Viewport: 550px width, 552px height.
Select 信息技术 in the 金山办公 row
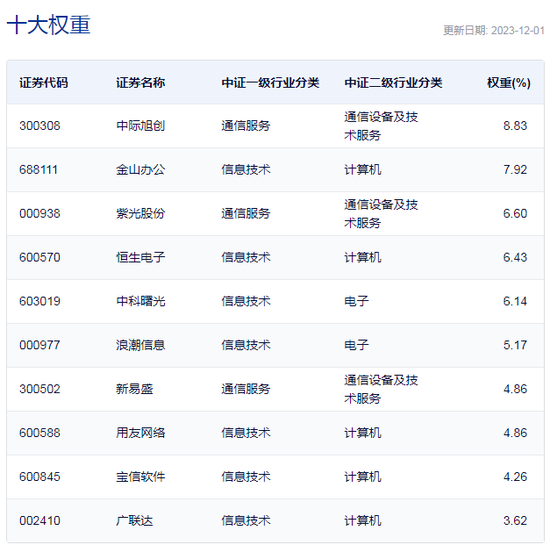click(246, 170)
